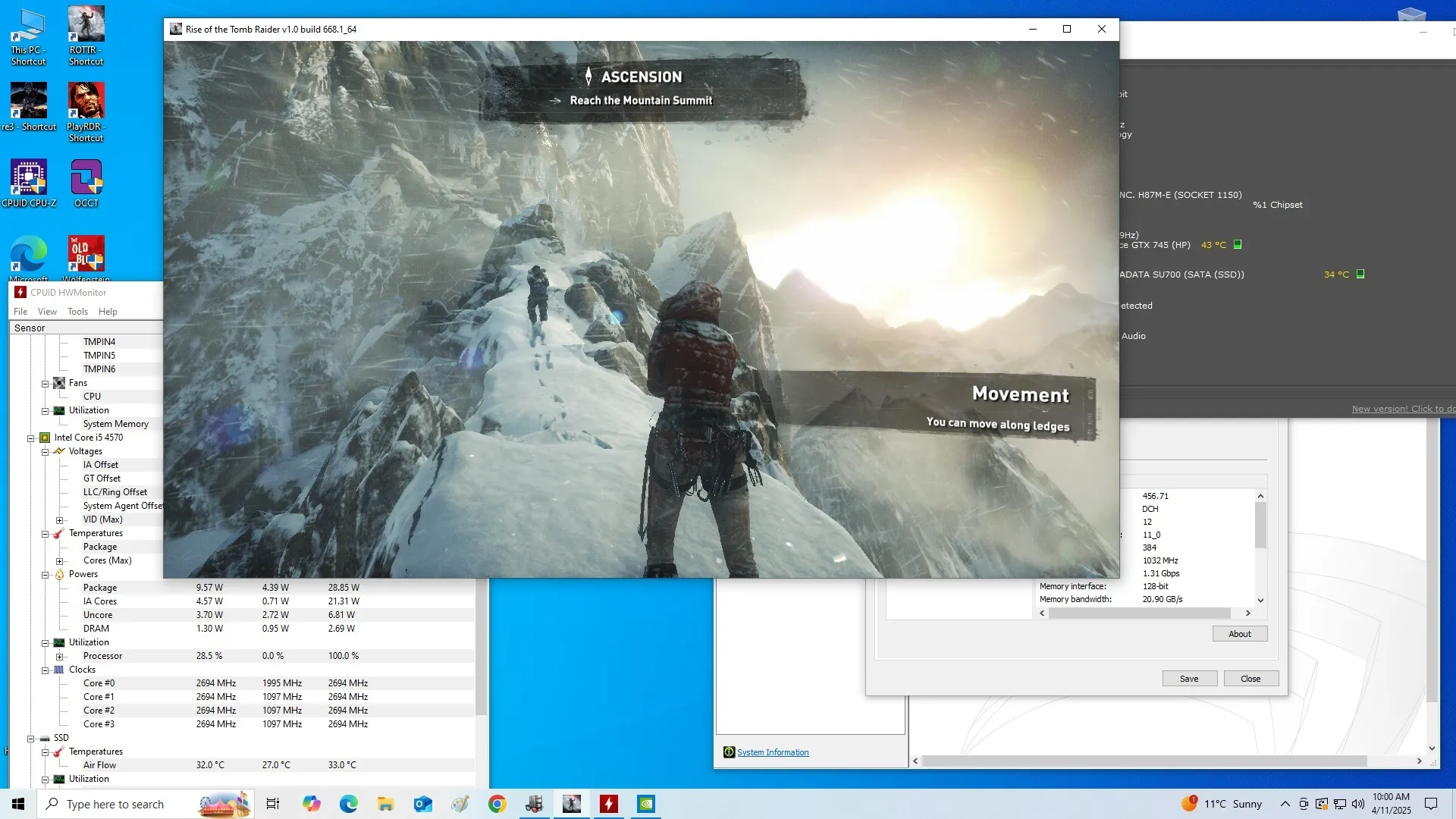Open the notification center icon
The height and width of the screenshot is (819, 1456).
click(1431, 804)
